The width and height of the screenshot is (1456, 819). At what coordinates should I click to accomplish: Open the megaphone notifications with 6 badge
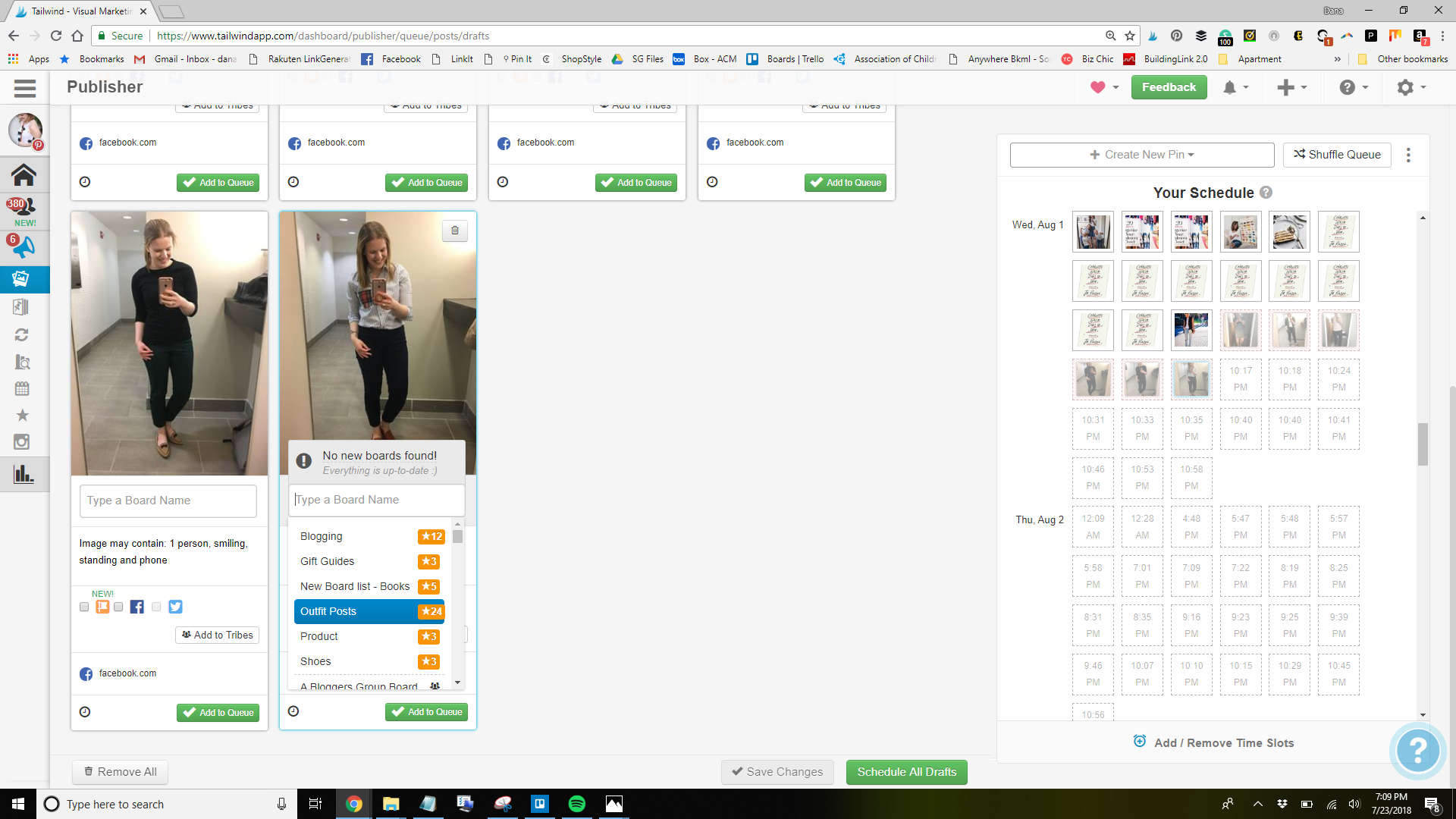pos(22,246)
